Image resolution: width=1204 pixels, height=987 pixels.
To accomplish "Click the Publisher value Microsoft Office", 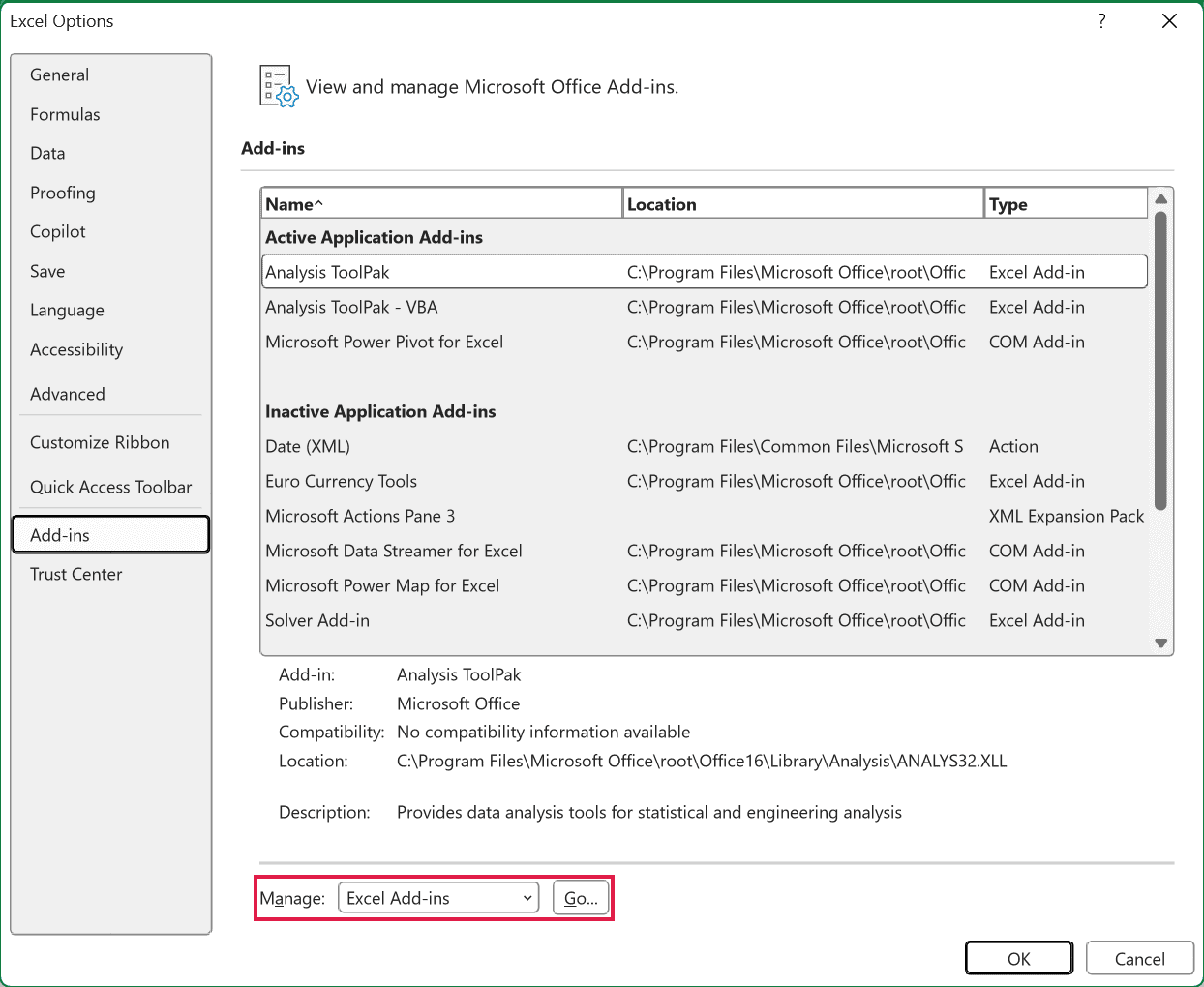I will tap(458, 703).
